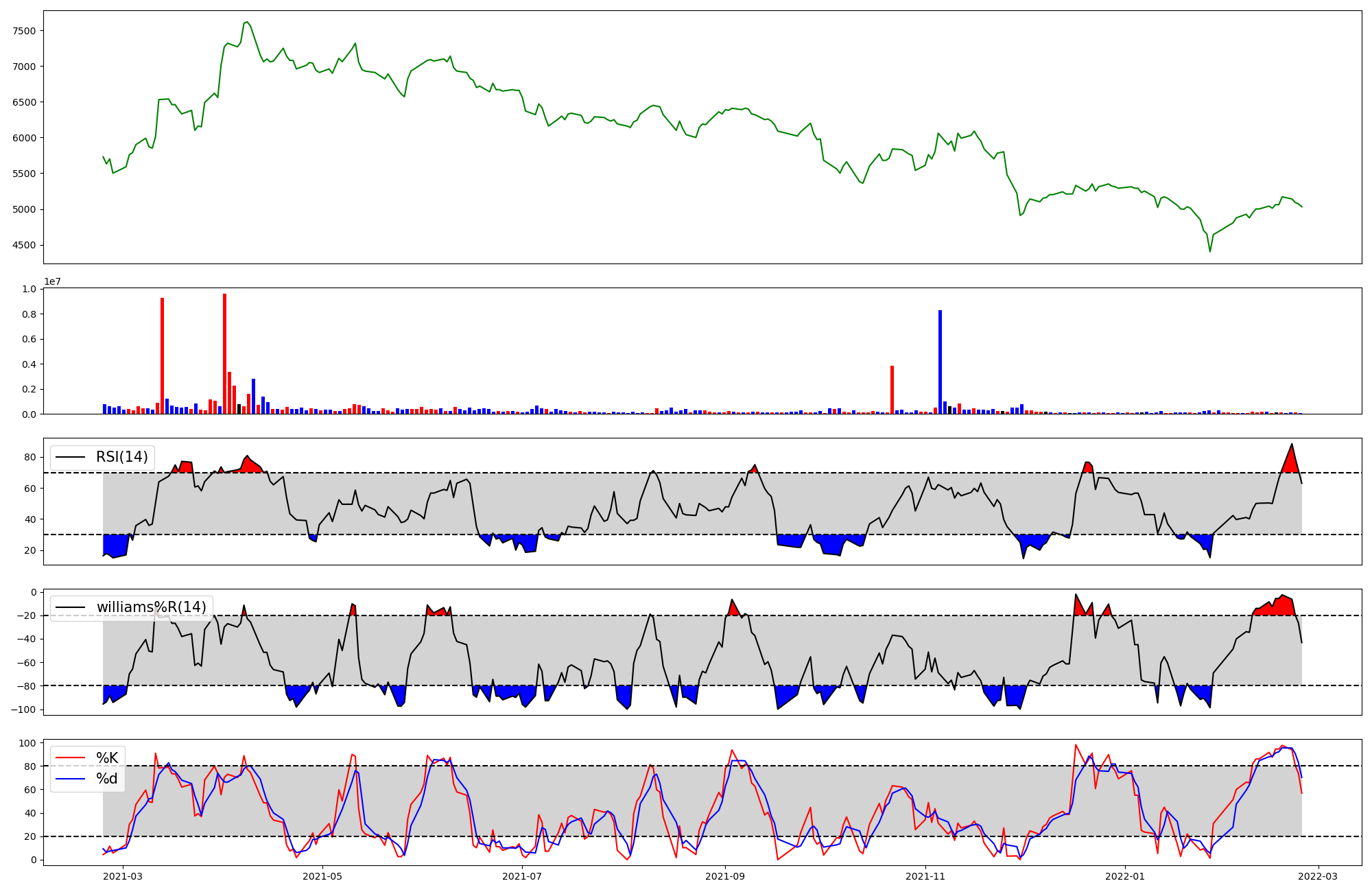Viewport: 1372px width, 892px height.
Task: Click the 2022-01 x-axis date label
Action: pyautogui.click(x=1126, y=876)
